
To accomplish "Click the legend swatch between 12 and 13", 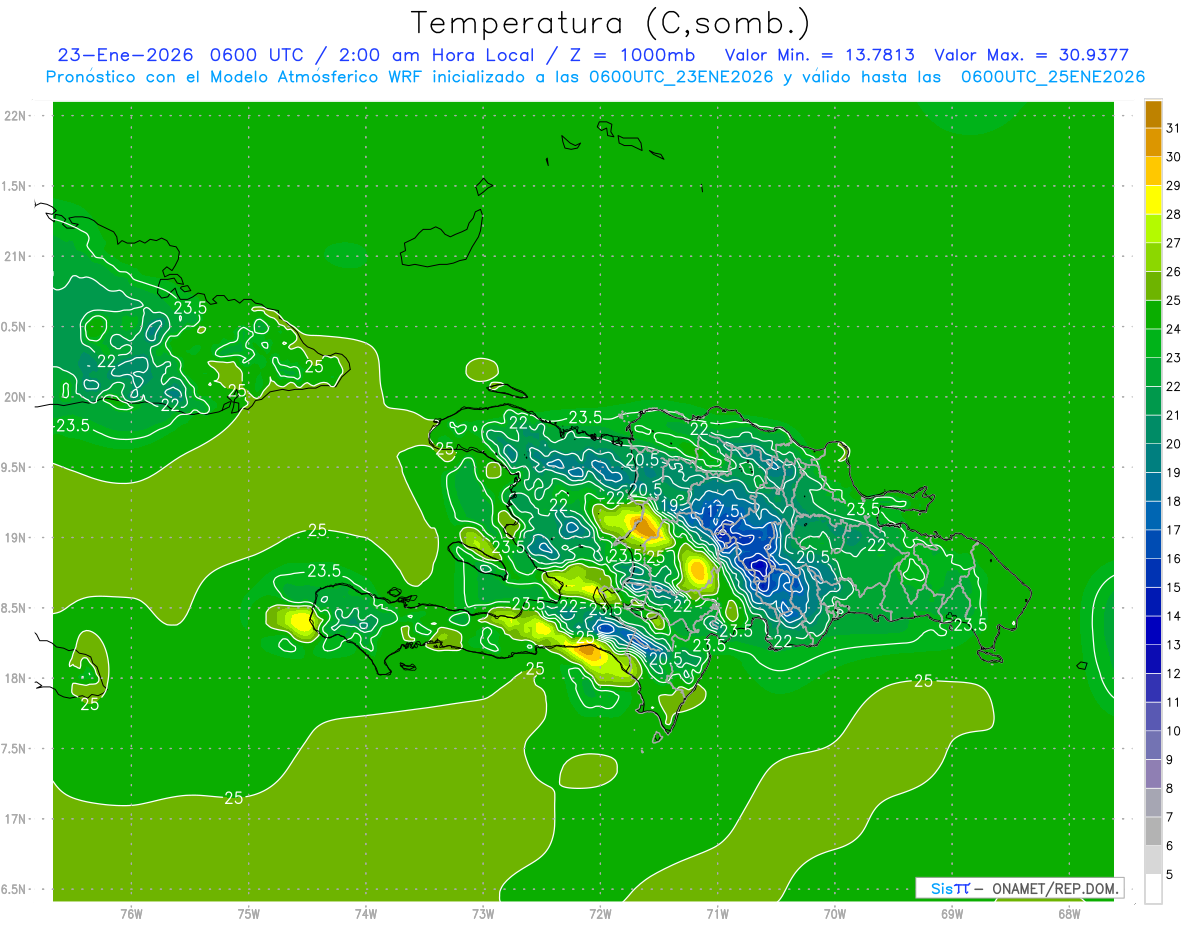I will pyautogui.click(x=1153, y=659).
